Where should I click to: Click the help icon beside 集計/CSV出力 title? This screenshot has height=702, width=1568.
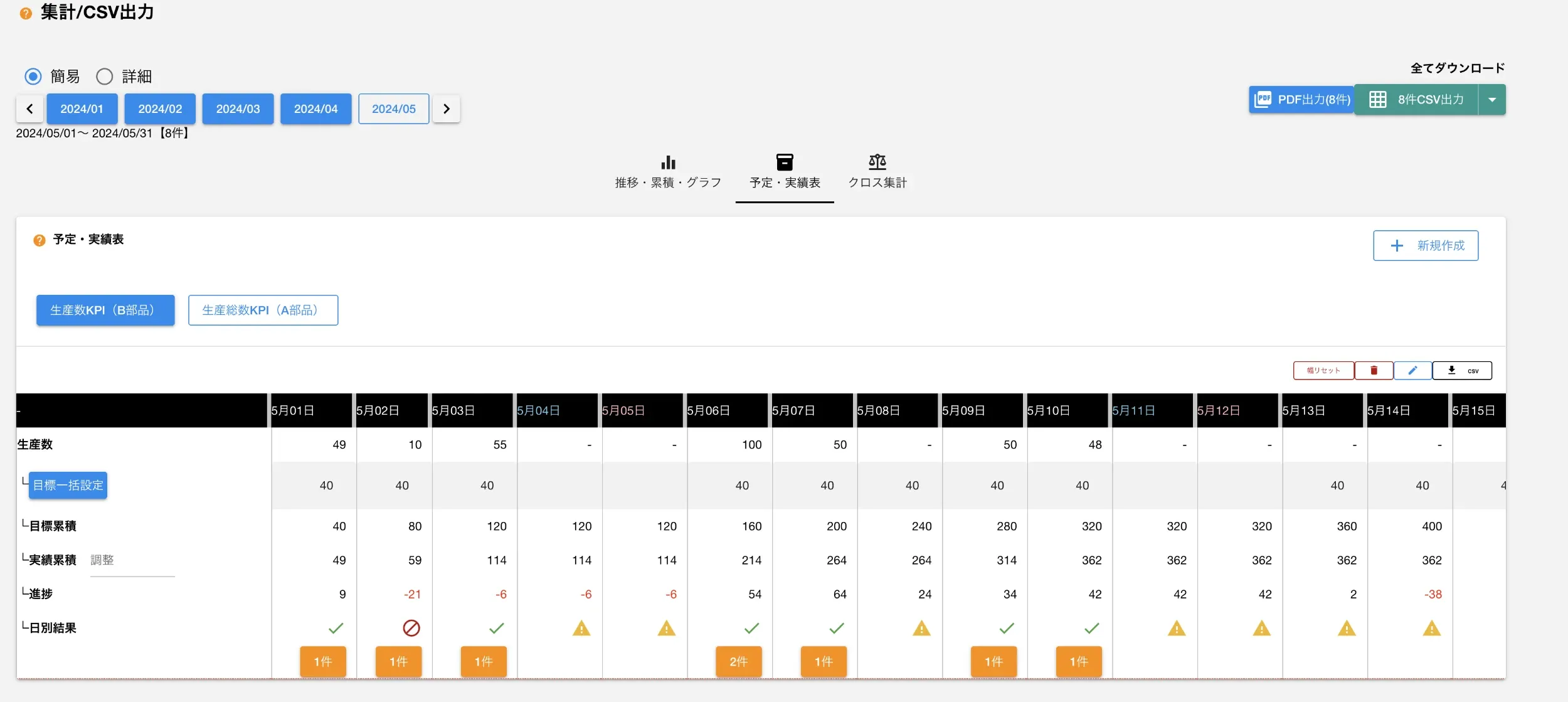point(26,13)
